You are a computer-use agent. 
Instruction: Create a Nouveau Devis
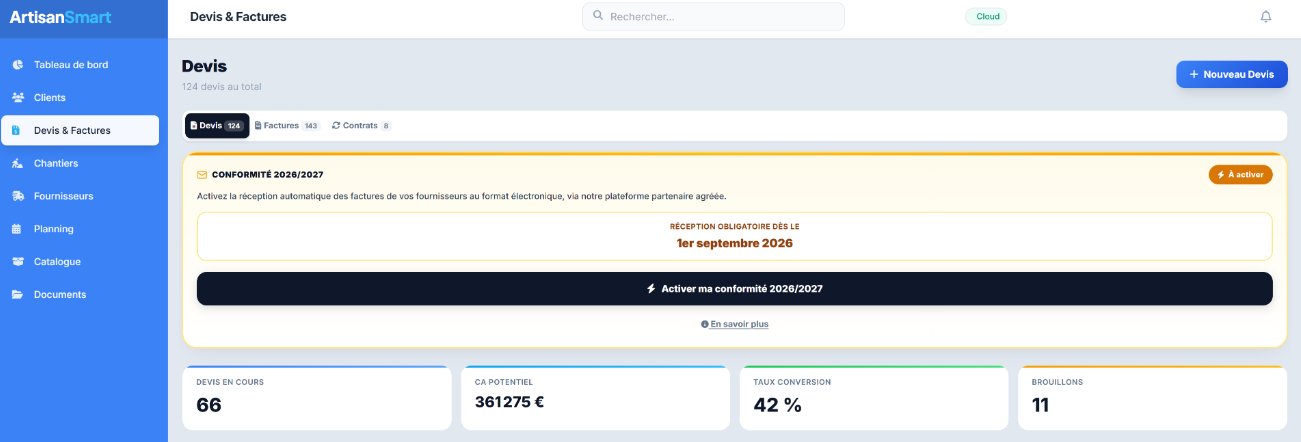[1231, 75]
